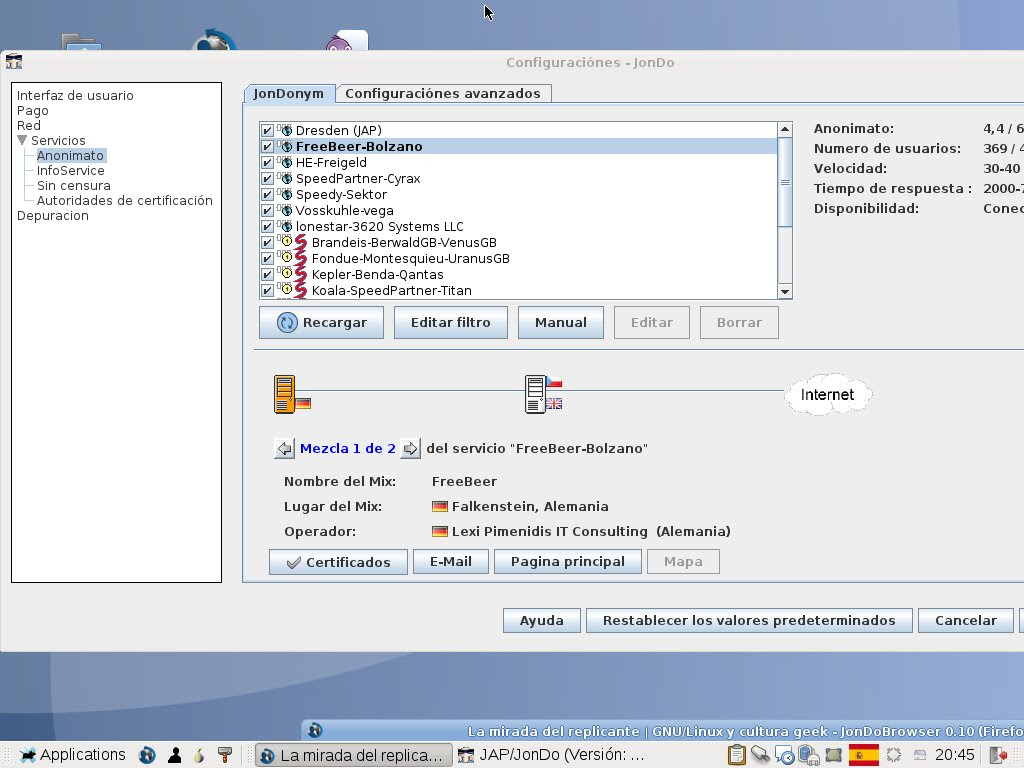Open Certificados for the mix
The width and height of the screenshot is (1024, 768).
coord(338,562)
